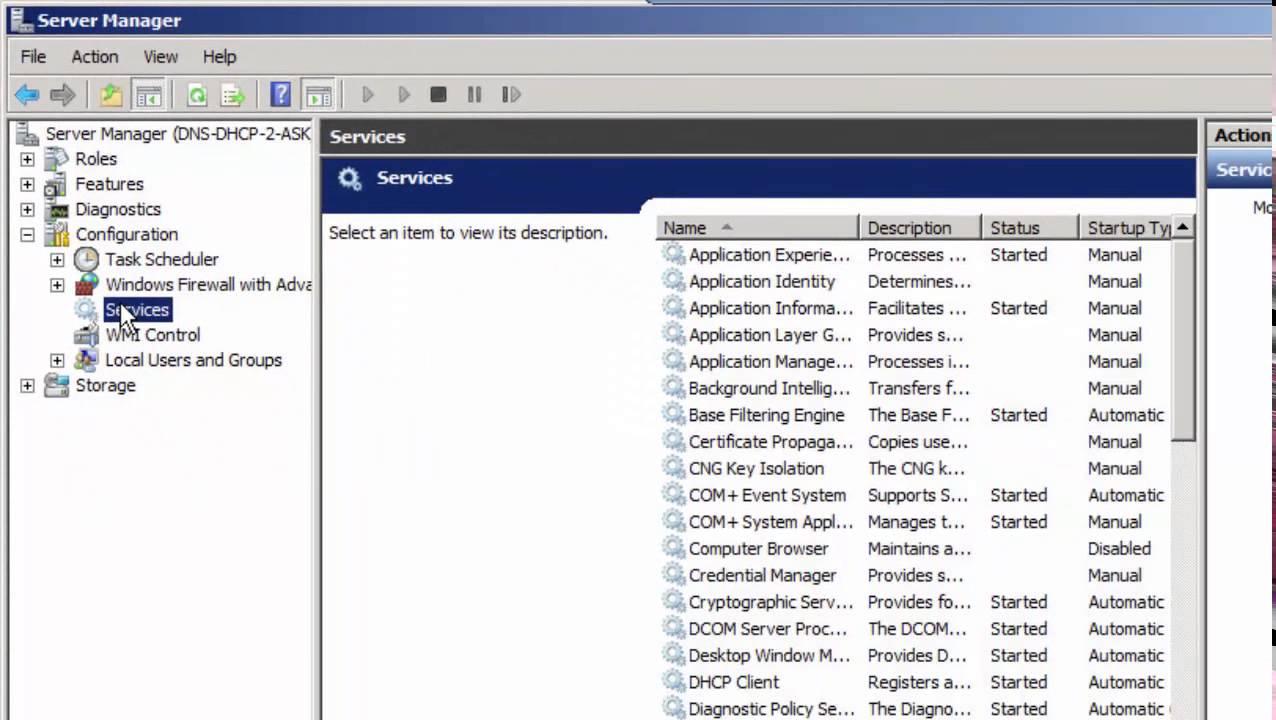
Task: Toggle the Show/Hide Action Pane icon
Action: (318, 95)
